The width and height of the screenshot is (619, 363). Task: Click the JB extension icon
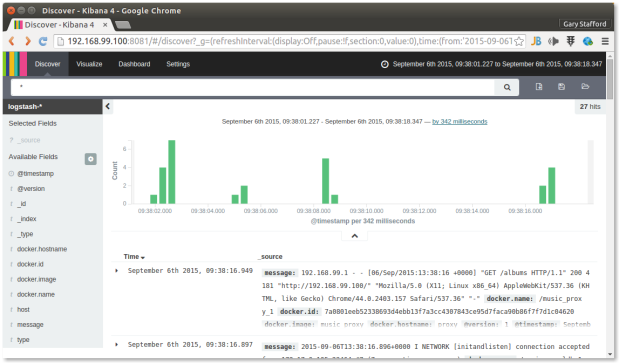coord(536,41)
